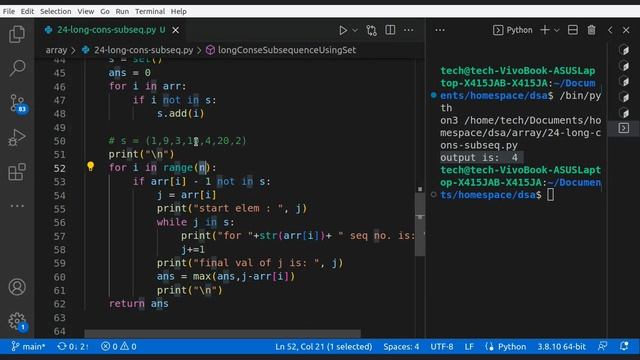Show code actions lightbulb on line 52
The image size is (640, 360).
[x=91, y=166]
